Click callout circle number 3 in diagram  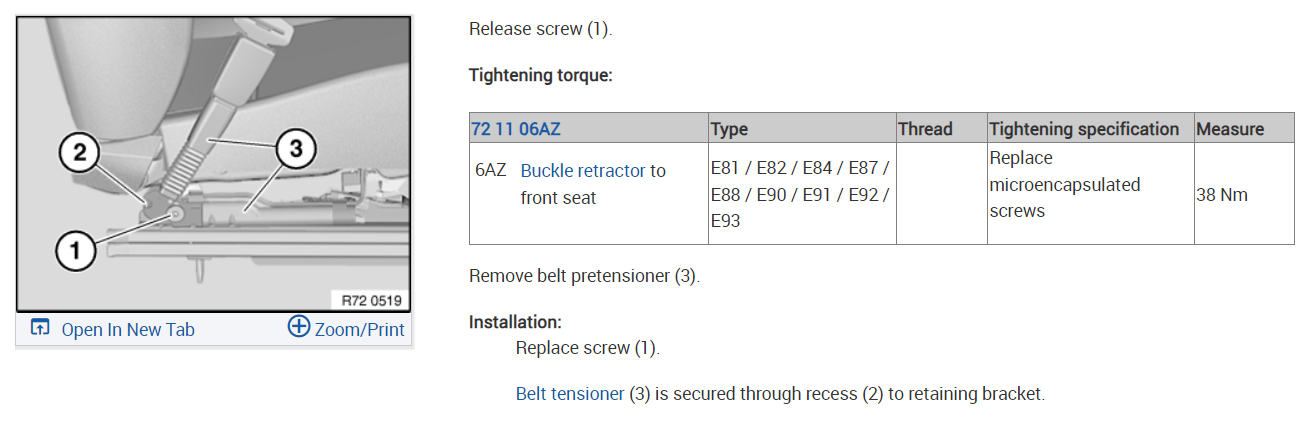294,151
